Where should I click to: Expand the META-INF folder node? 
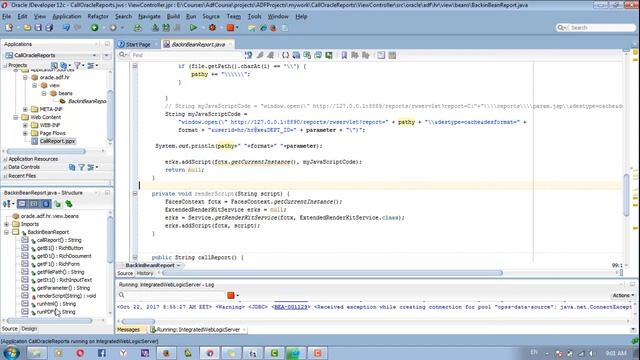click(25, 109)
